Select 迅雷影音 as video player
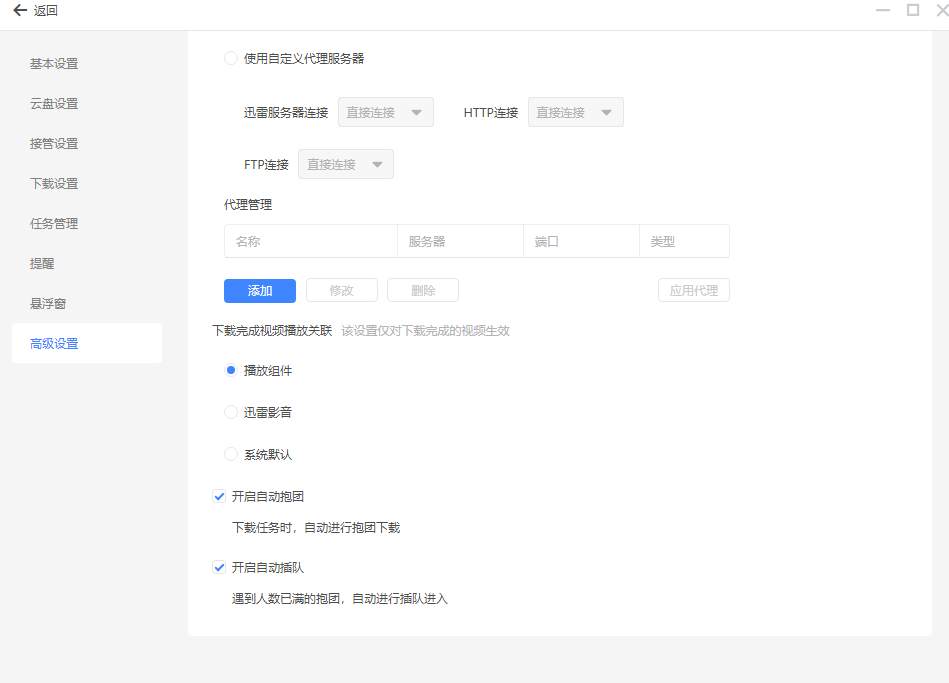Image resolution: width=949 pixels, height=683 pixels. pyautogui.click(x=231, y=412)
